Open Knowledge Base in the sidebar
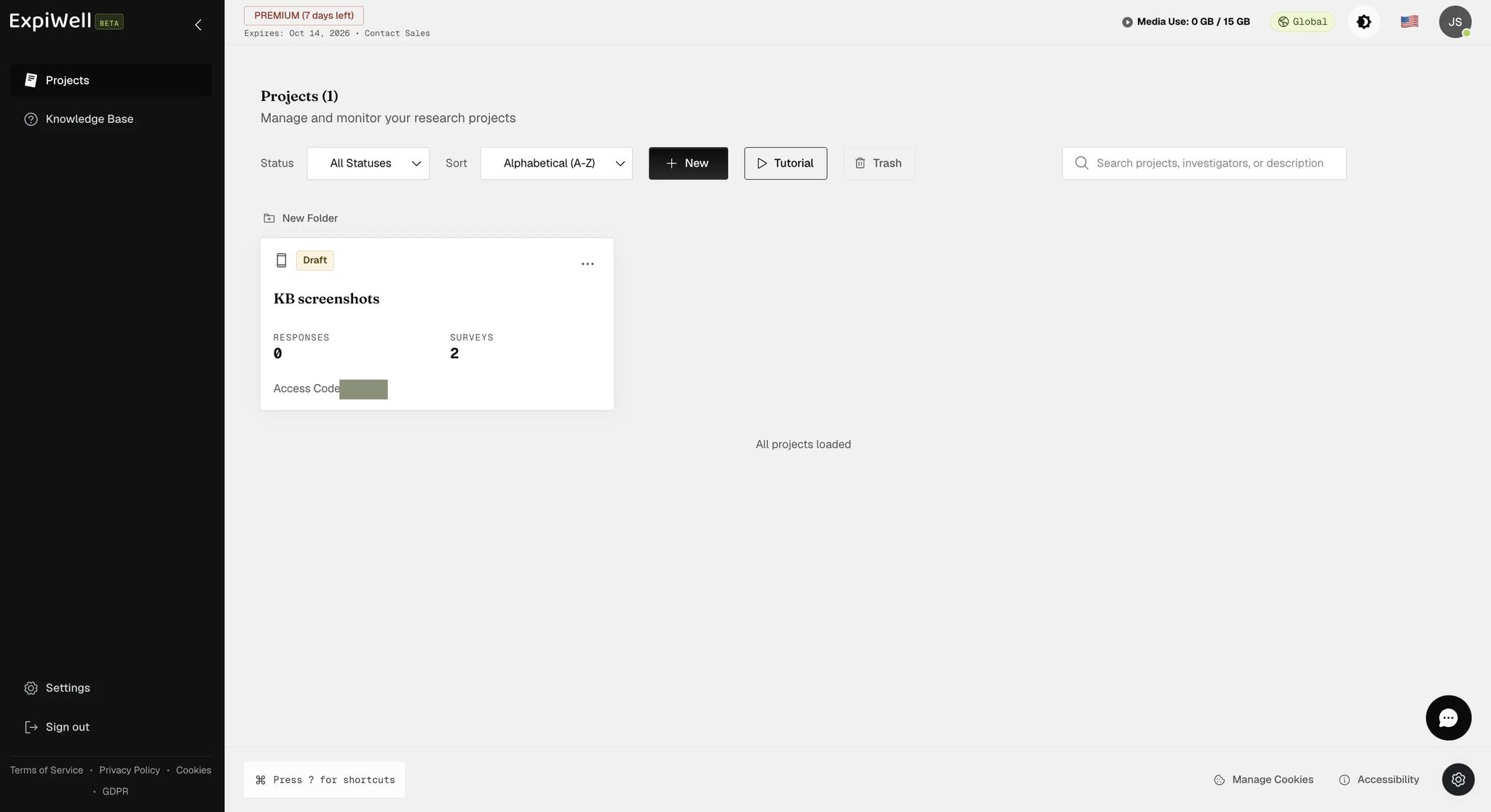Screen dimensions: 1491x812 (111, 119)
